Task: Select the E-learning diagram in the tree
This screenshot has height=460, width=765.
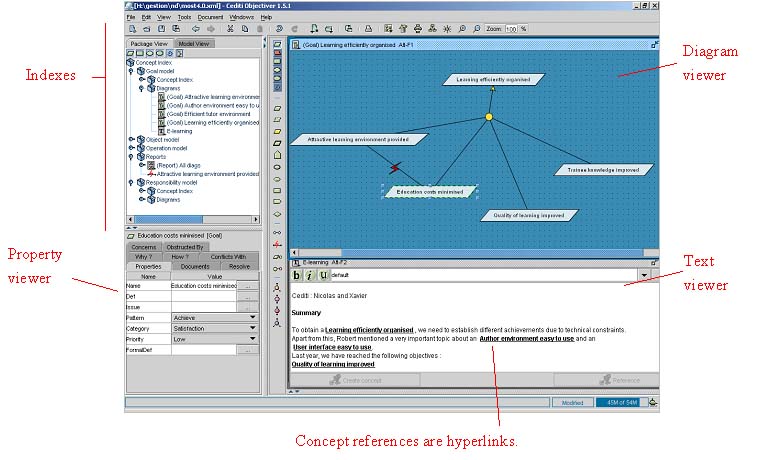Action: 180,131
